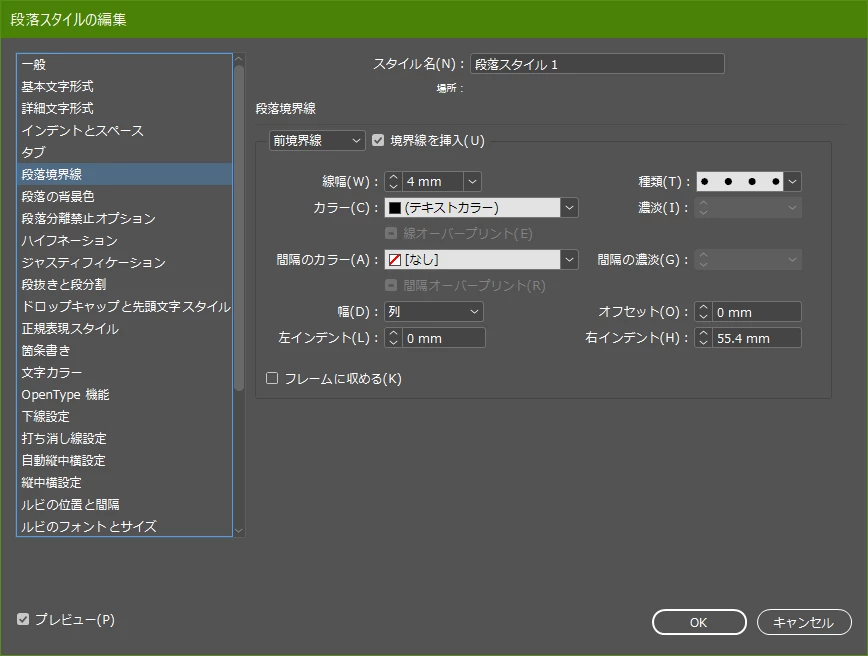Select ルビの位置と間隔 category
Image resolution: width=868 pixels, height=656 pixels.
click(125, 504)
